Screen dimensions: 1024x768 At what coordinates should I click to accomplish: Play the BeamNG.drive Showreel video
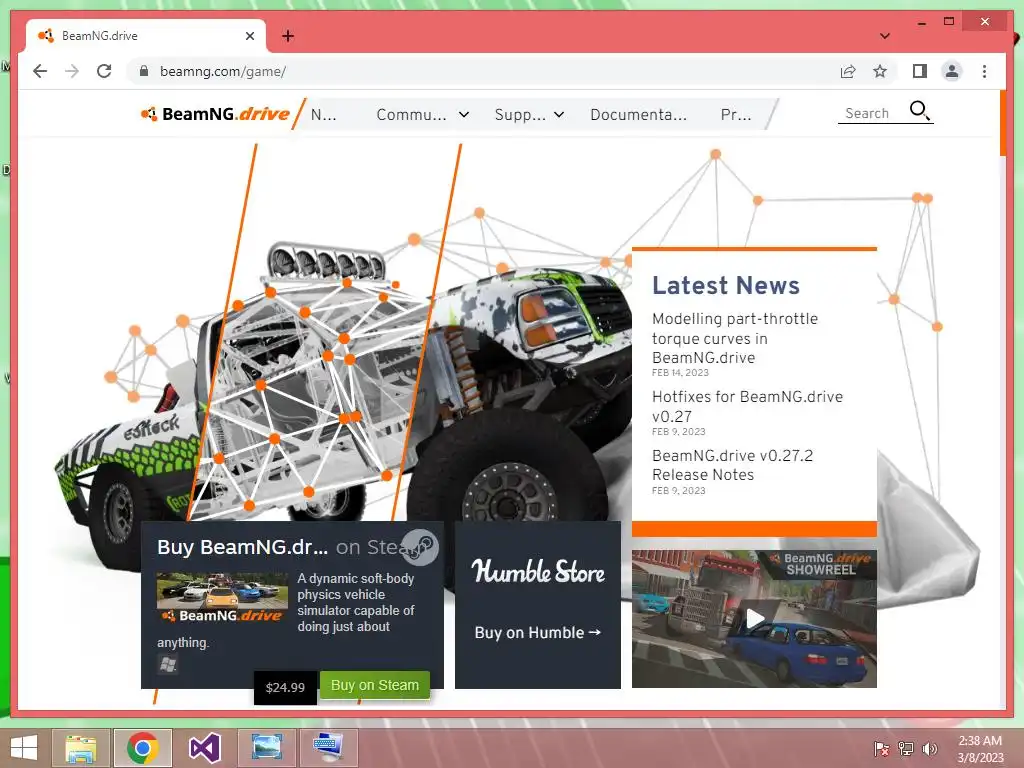754,618
